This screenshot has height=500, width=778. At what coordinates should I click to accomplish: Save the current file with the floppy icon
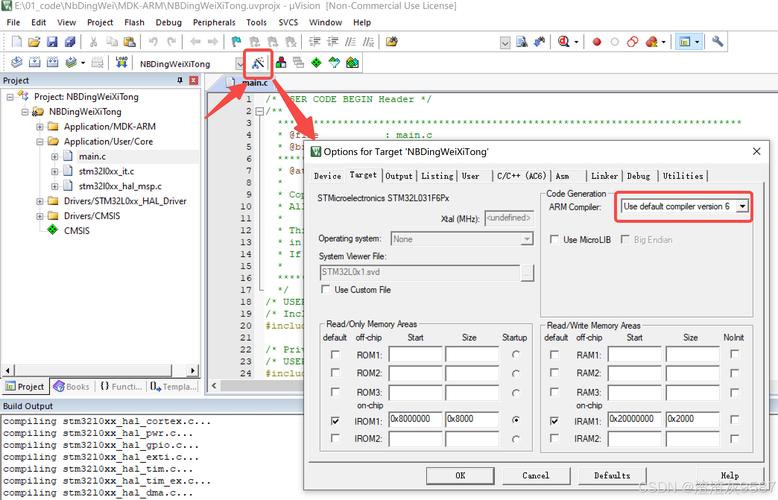coord(52,42)
